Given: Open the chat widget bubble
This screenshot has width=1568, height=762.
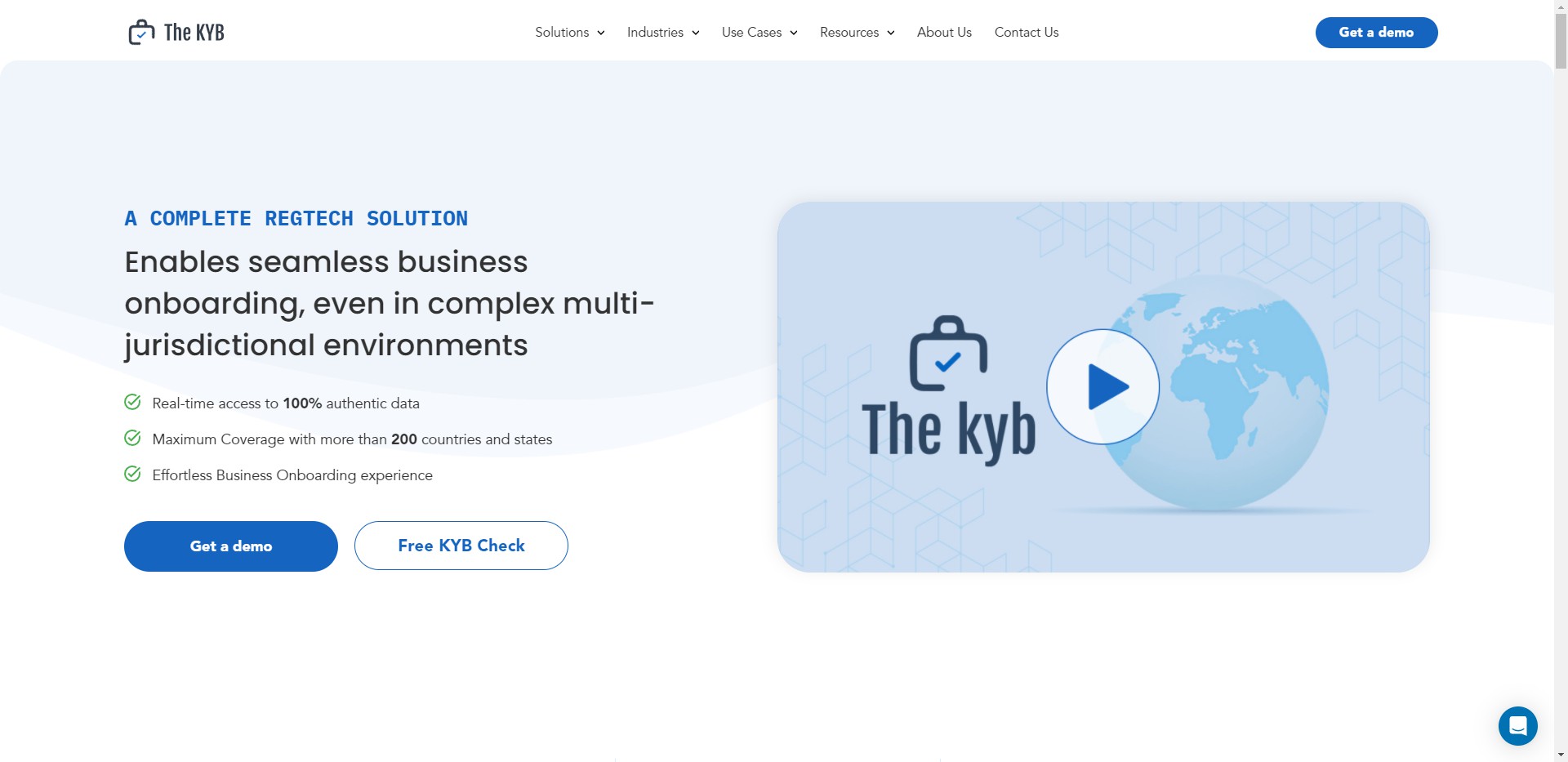Looking at the screenshot, I should click(1518, 726).
